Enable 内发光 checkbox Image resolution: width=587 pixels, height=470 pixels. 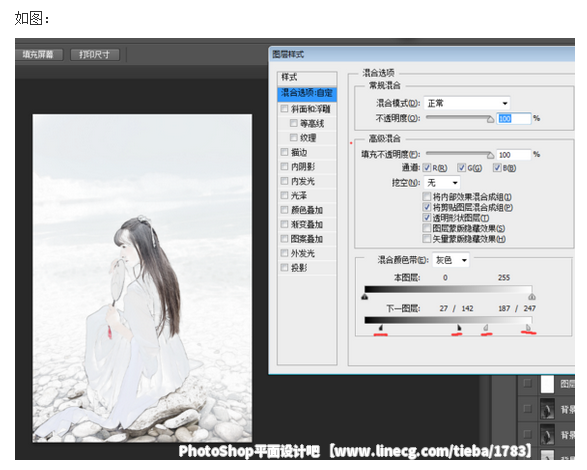pos(285,181)
